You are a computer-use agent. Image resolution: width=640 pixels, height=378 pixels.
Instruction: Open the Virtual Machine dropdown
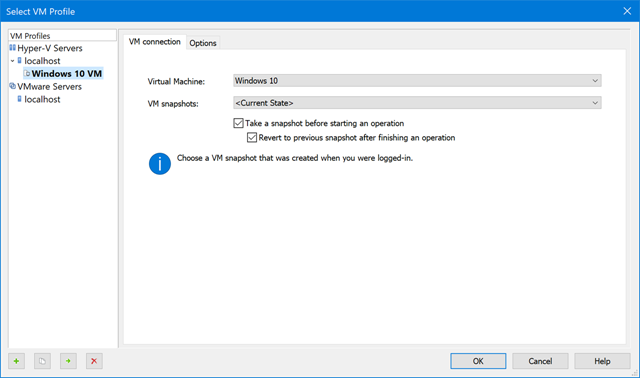point(417,81)
